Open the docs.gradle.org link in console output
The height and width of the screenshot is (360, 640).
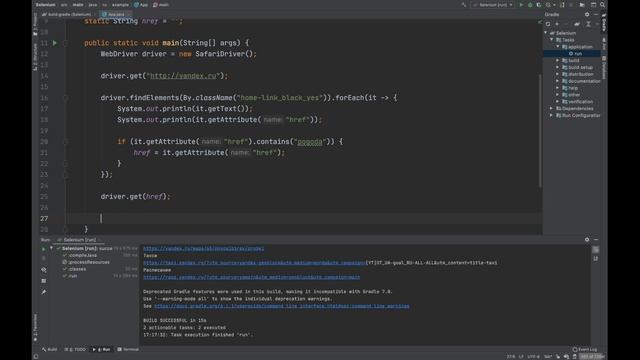click(x=282, y=306)
